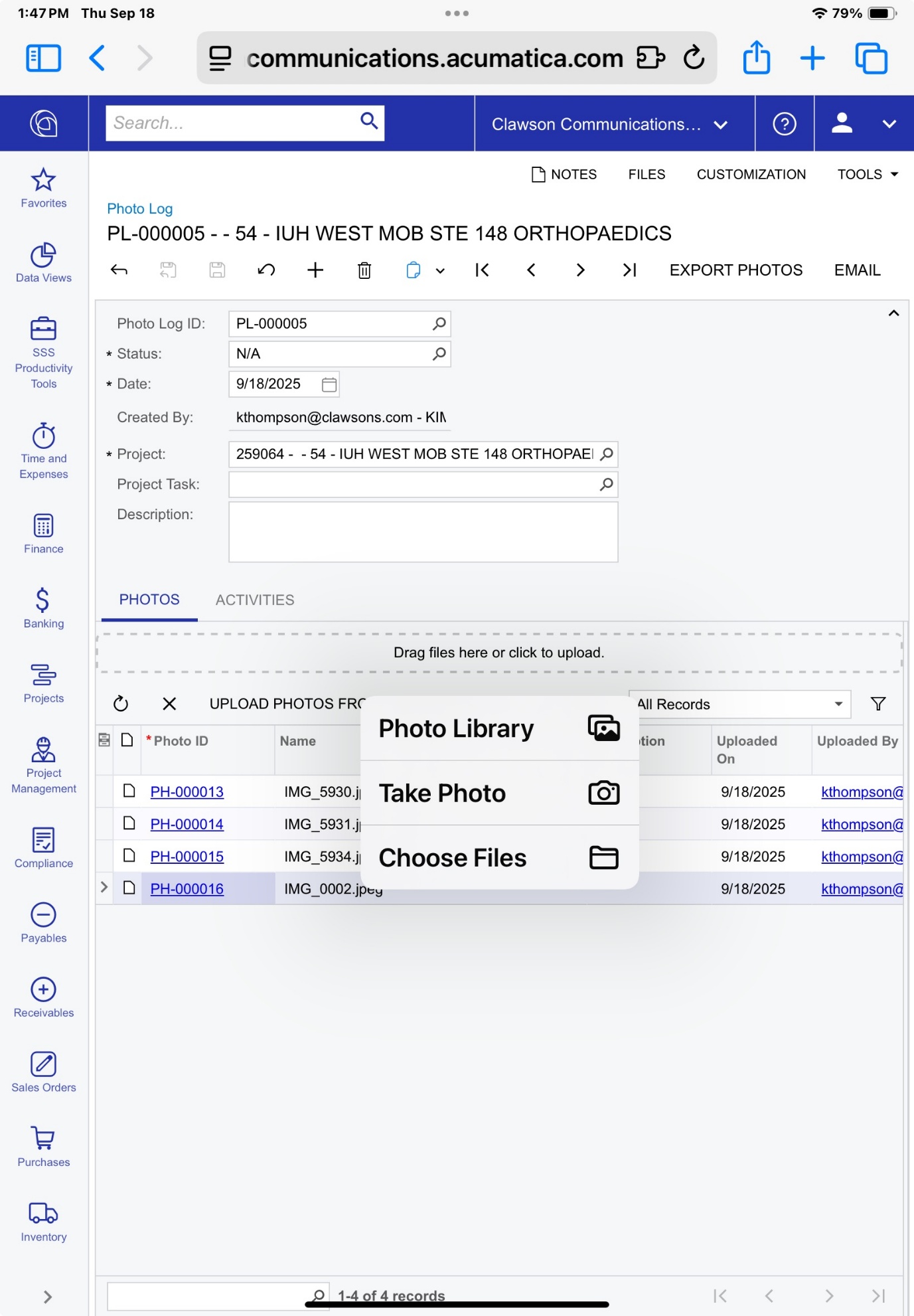Viewport: 914px width, 1316px height.
Task: Choose Photo Library from upload menu
Action: pyautogui.click(x=499, y=728)
